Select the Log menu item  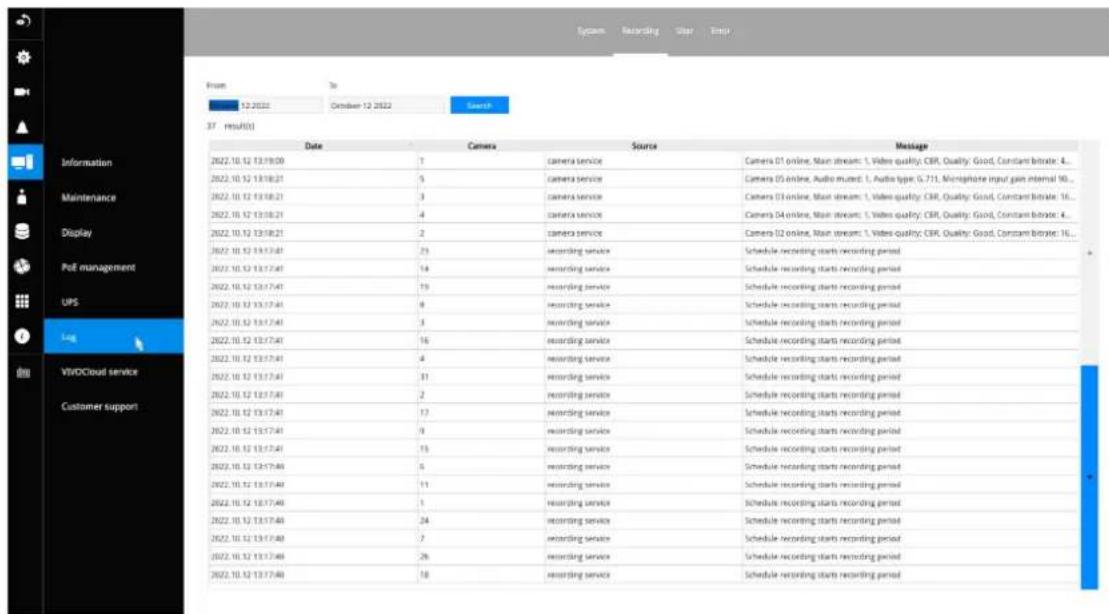tap(113, 336)
